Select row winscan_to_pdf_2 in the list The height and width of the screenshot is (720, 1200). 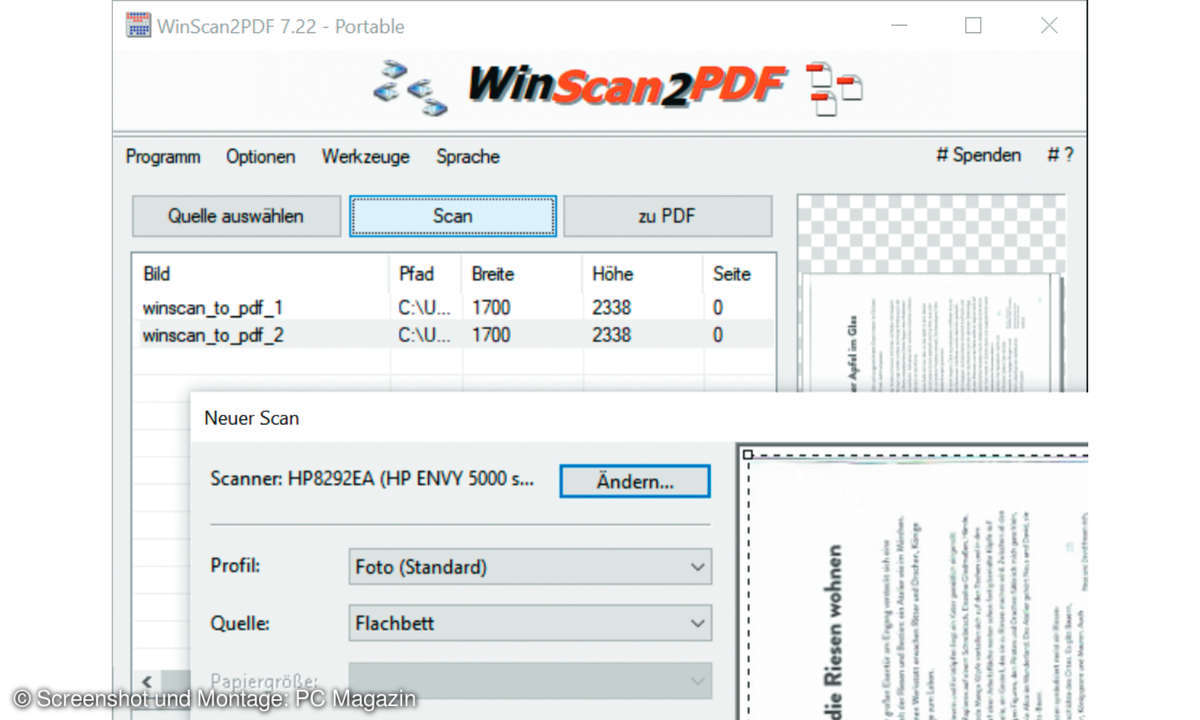coord(453,335)
